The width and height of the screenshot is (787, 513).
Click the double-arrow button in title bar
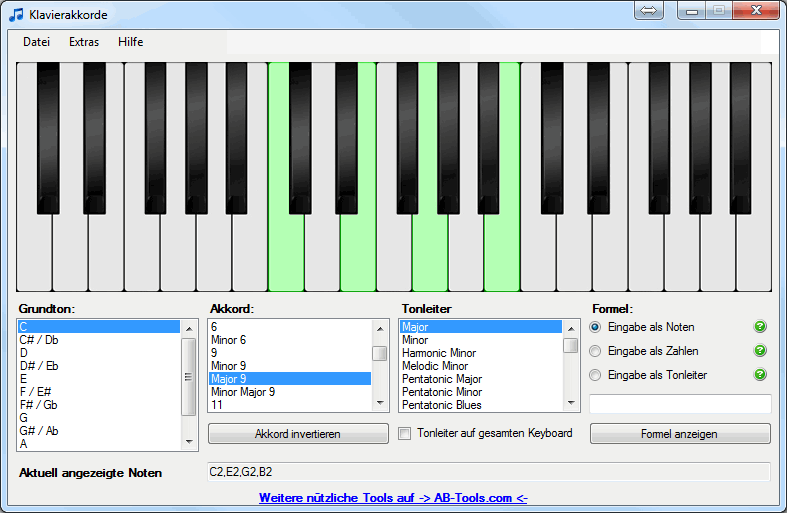click(648, 11)
